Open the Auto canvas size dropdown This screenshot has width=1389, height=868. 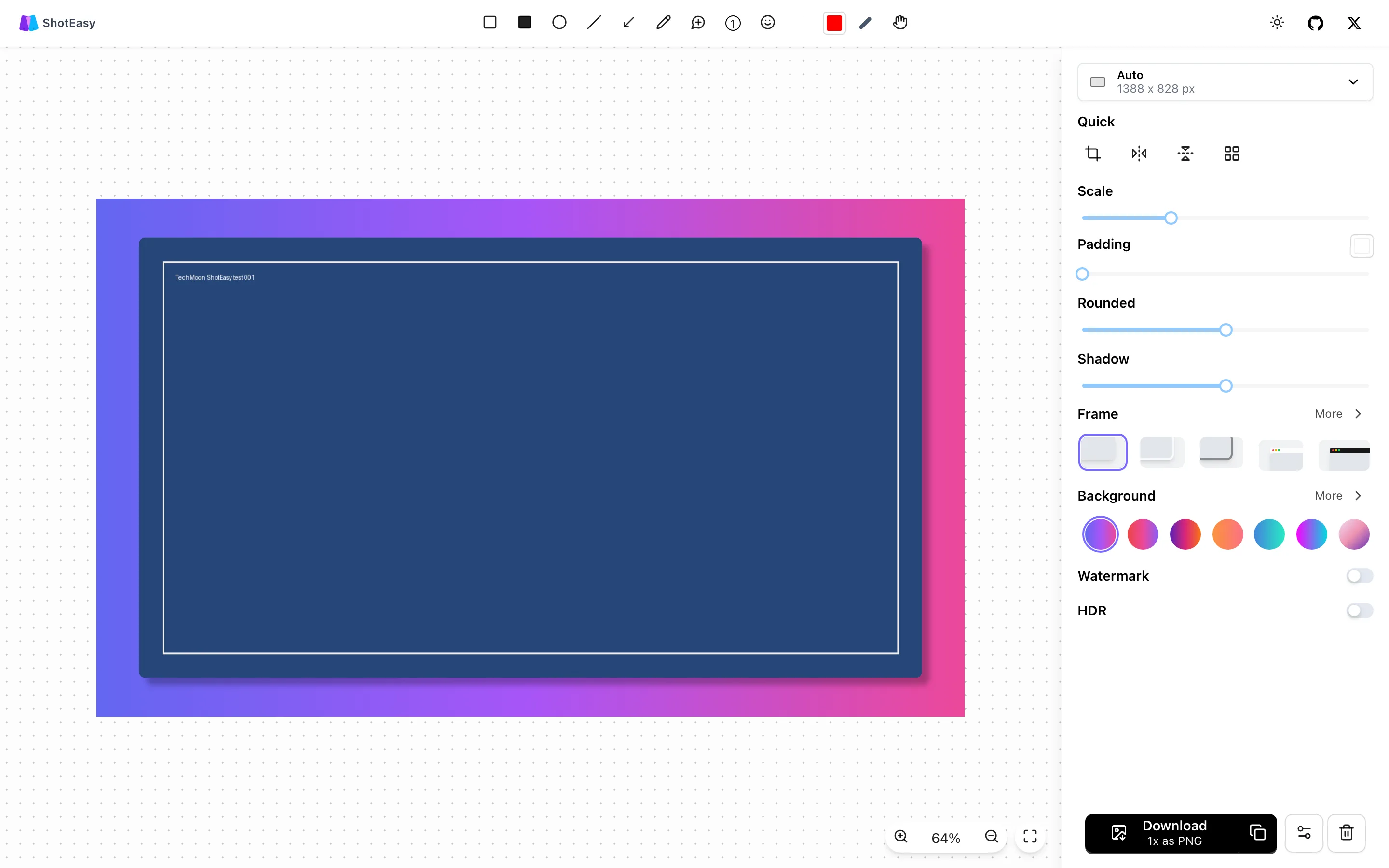click(1225, 82)
